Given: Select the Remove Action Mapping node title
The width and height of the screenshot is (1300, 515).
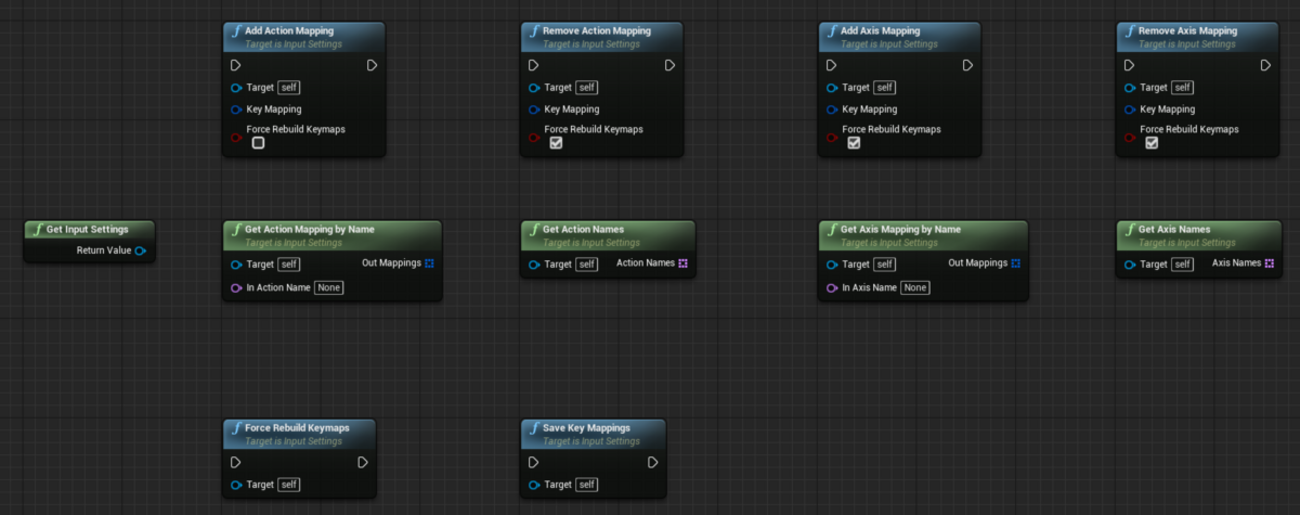Looking at the screenshot, I should pyautogui.click(x=596, y=31).
